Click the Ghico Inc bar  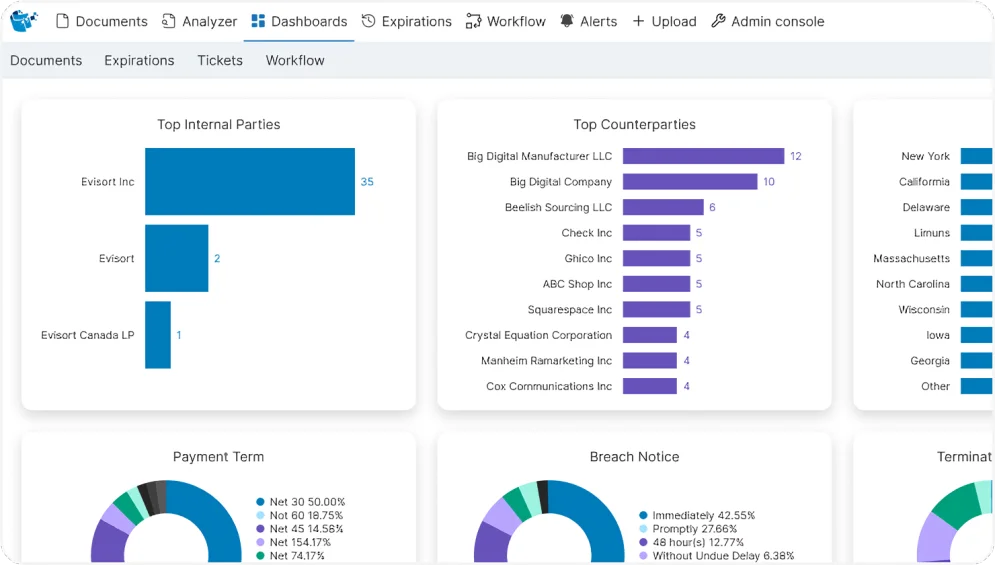656,258
